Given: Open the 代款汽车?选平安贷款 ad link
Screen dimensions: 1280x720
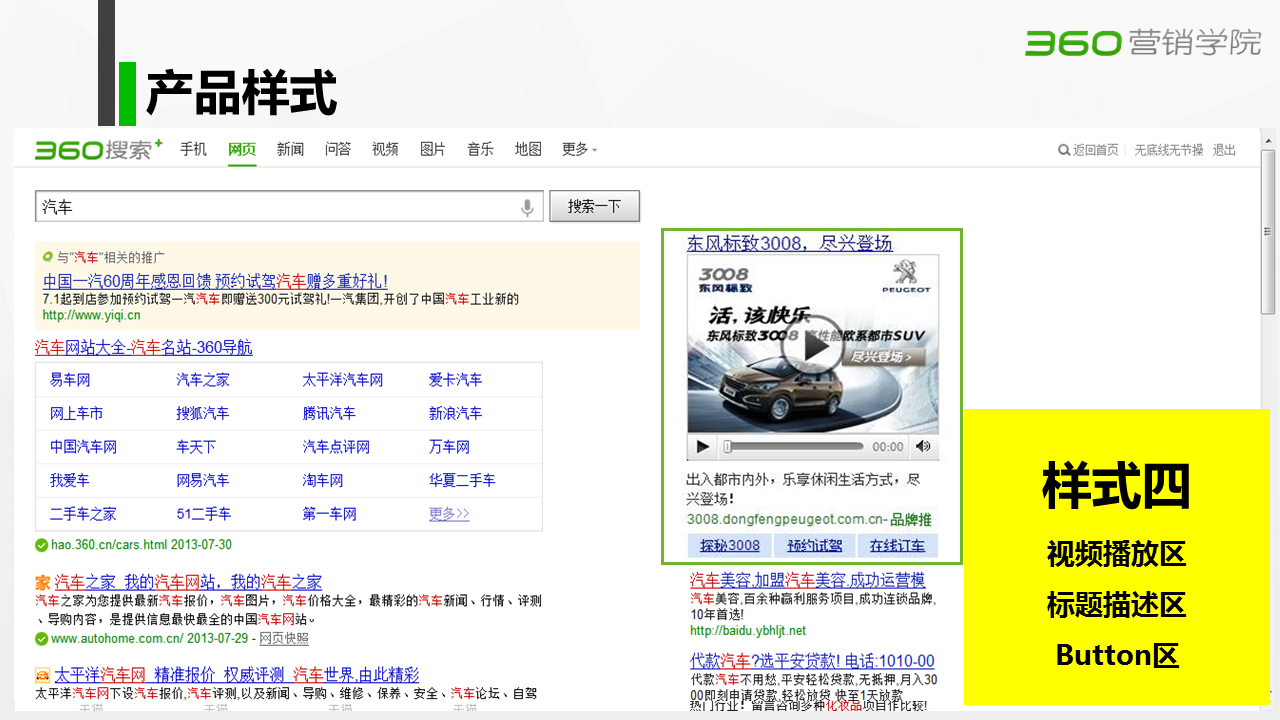Looking at the screenshot, I should click(x=812, y=661).
